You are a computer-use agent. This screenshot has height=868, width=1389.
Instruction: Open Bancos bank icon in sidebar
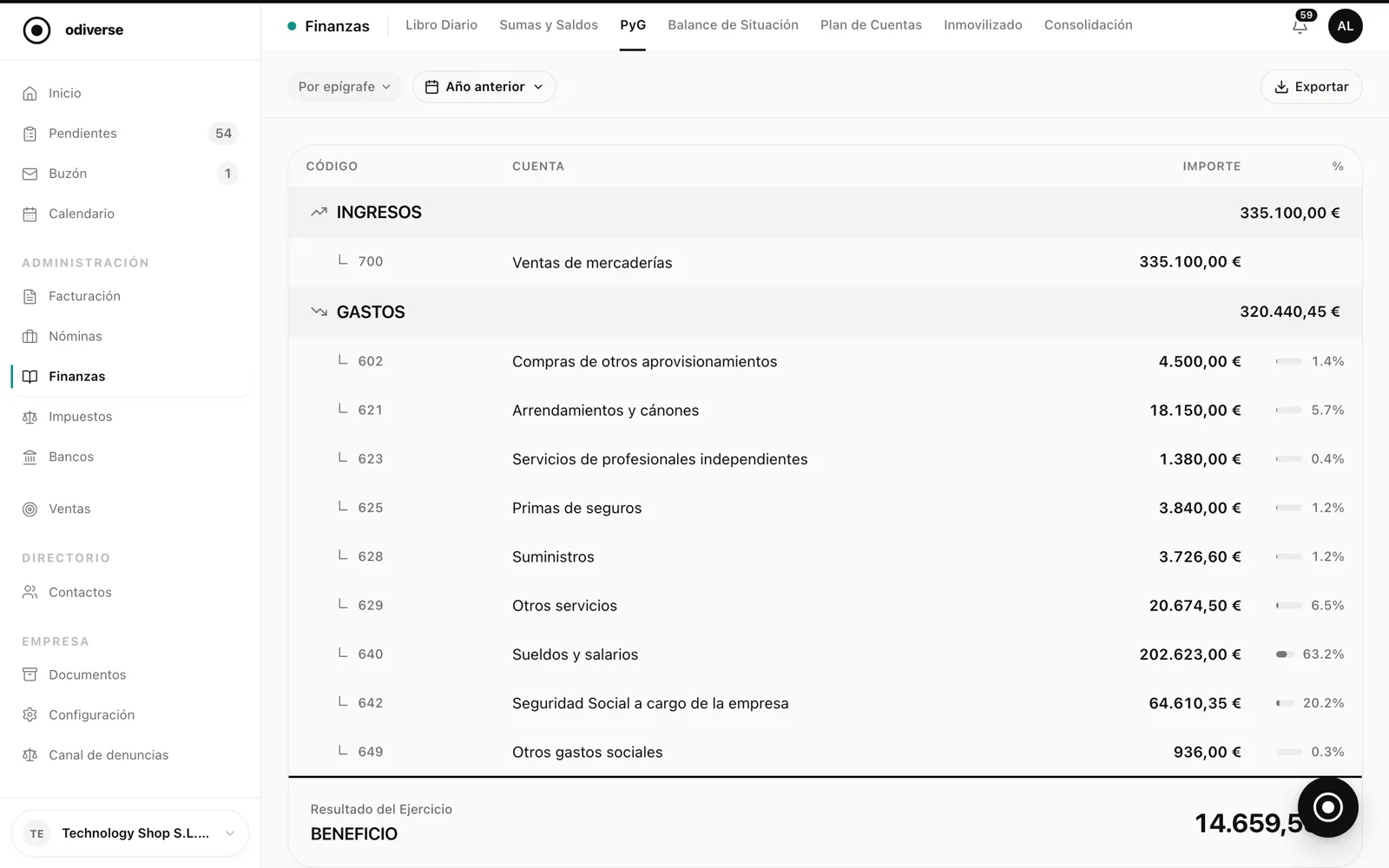click(30, 457)
